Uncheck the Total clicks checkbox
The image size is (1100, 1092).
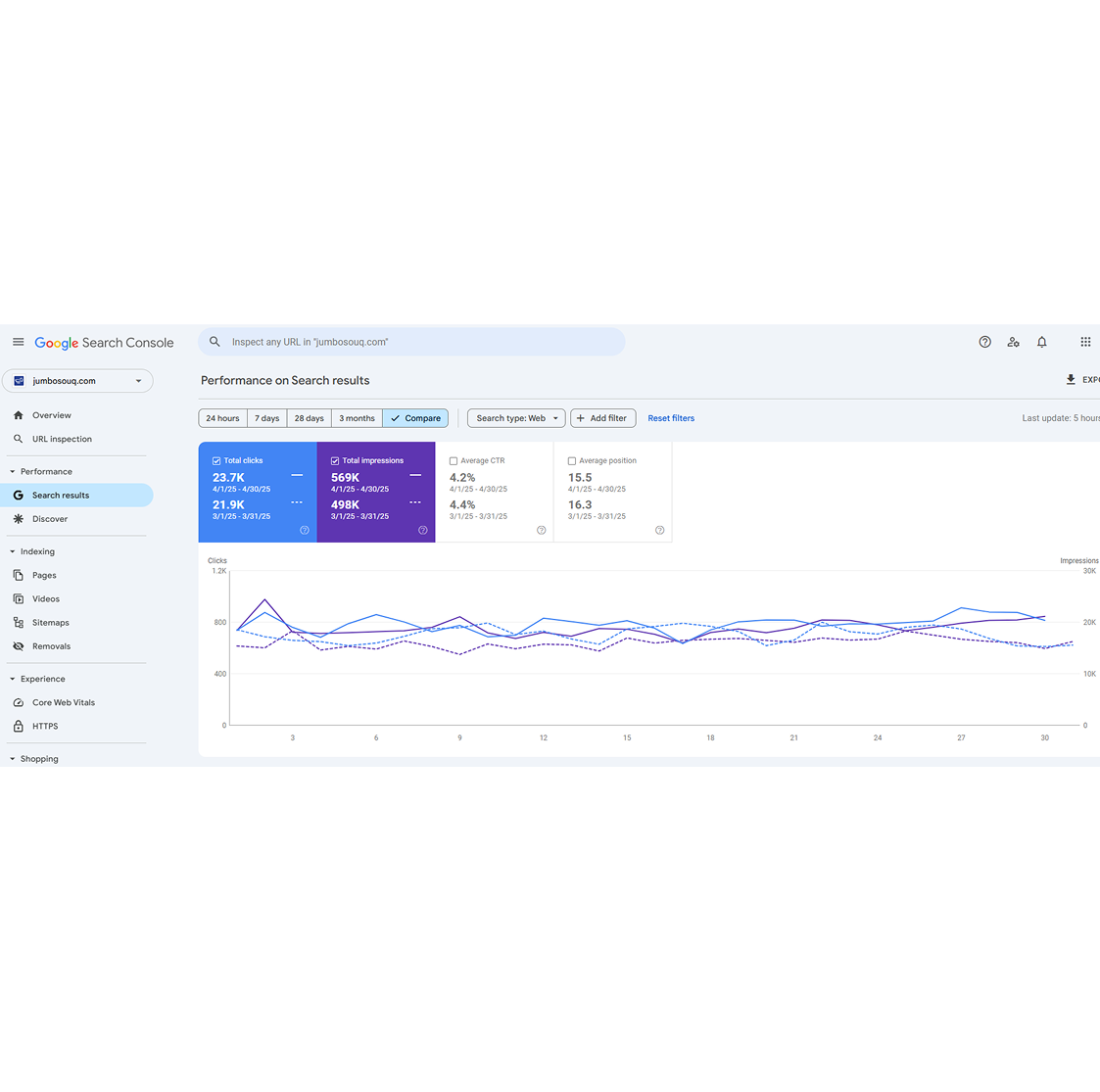[x=216, y=460]
